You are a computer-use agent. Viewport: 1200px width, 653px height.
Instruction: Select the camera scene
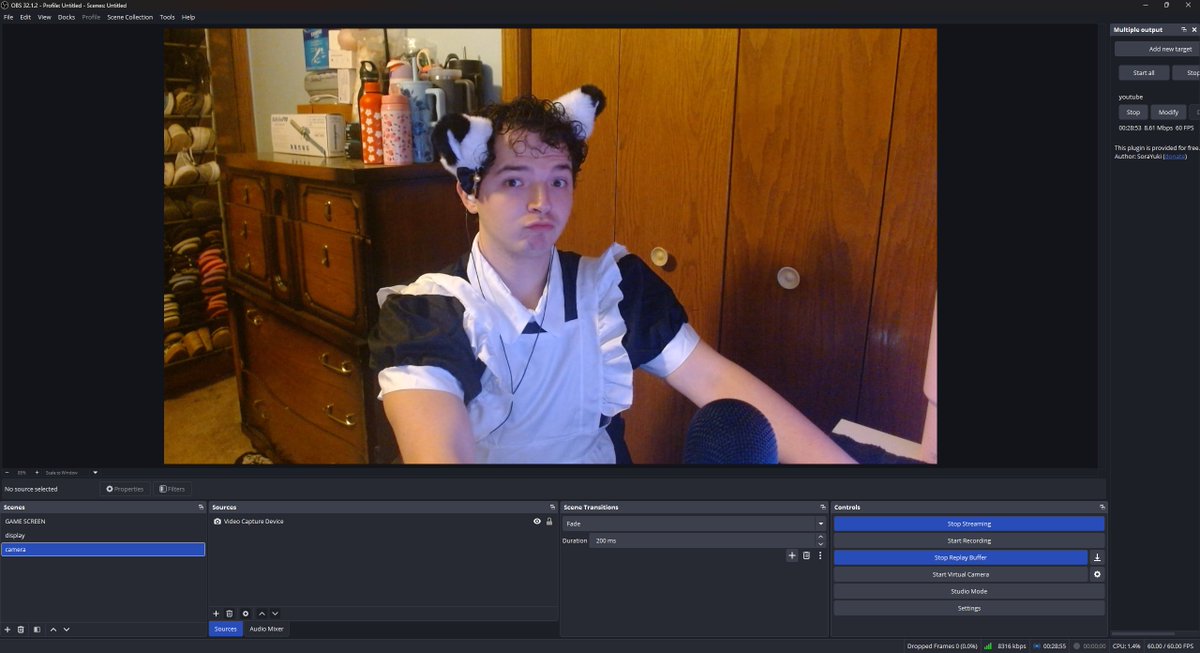(103, 549)
